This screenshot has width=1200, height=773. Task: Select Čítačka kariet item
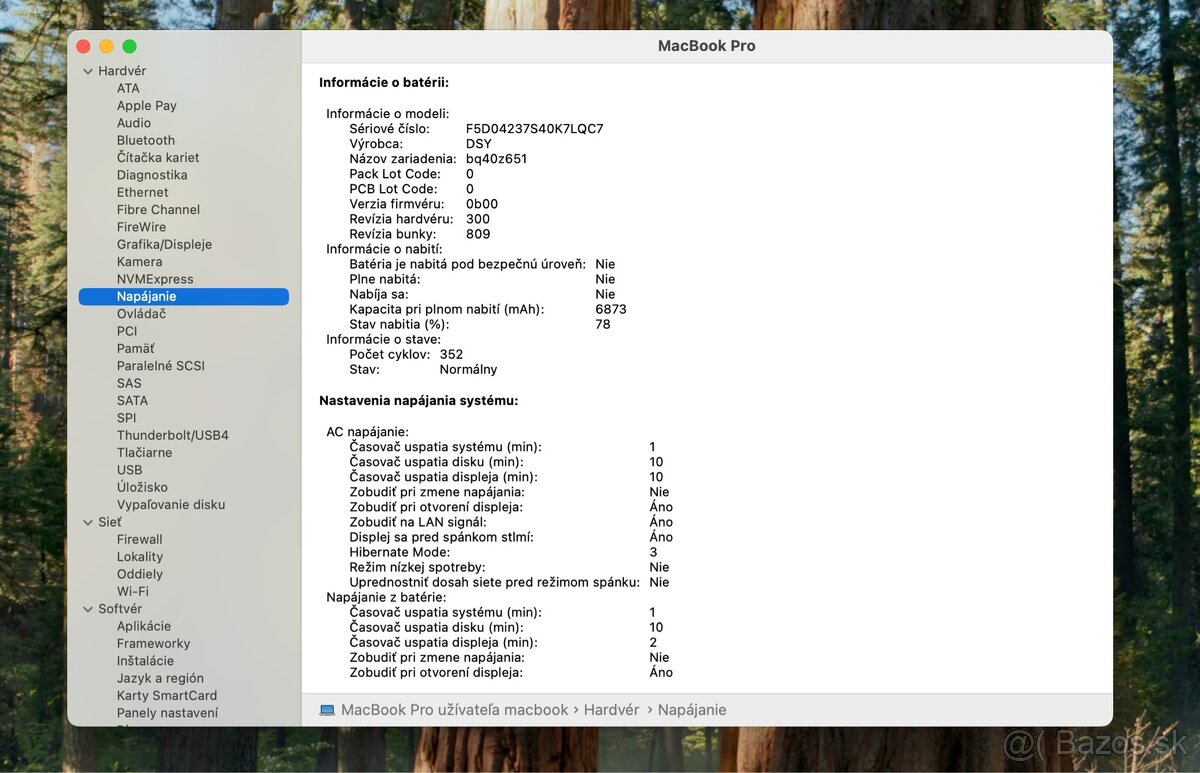coord(157,158)
